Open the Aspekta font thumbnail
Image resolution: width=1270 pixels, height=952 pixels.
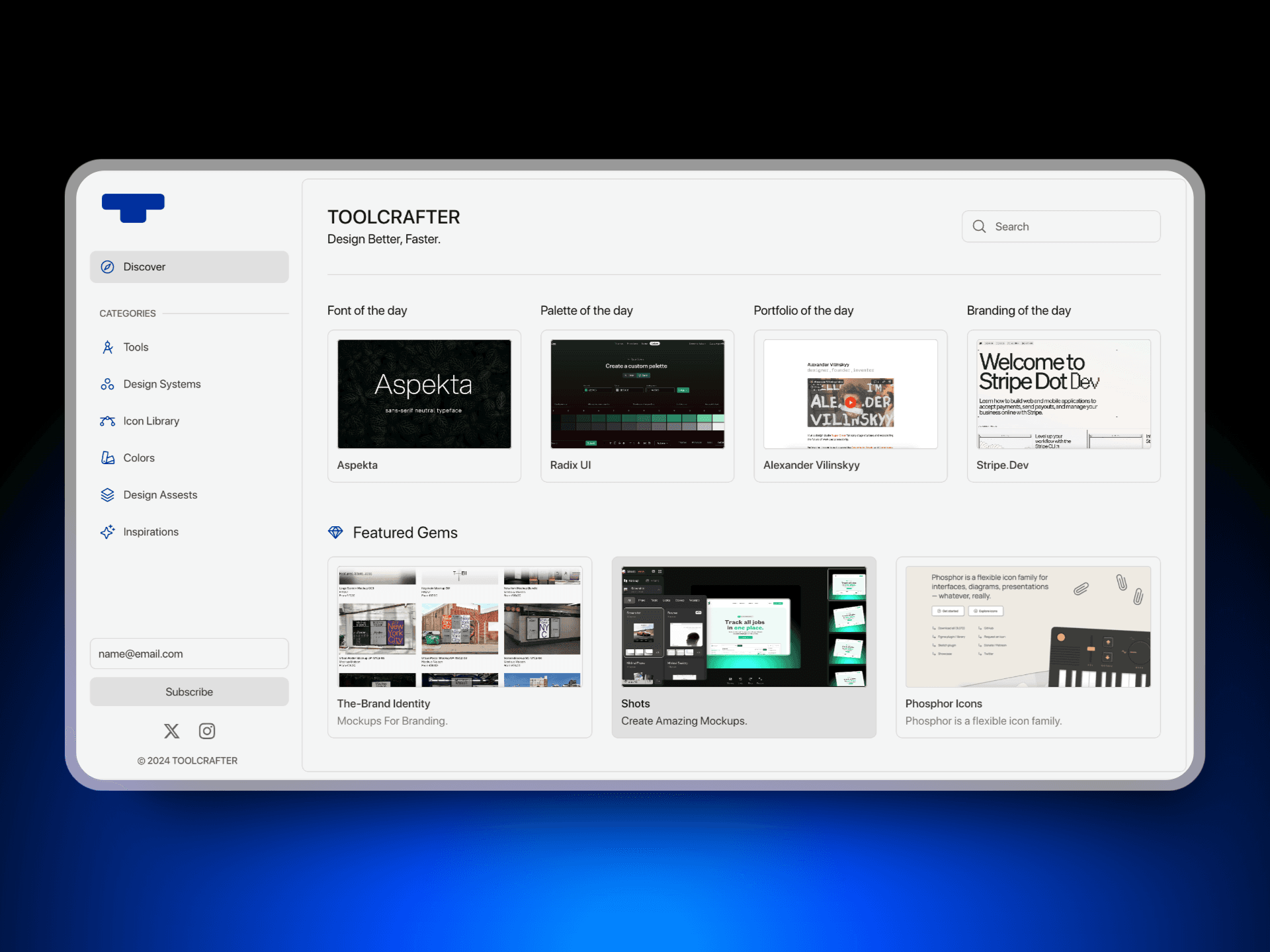tap(424, 394)
